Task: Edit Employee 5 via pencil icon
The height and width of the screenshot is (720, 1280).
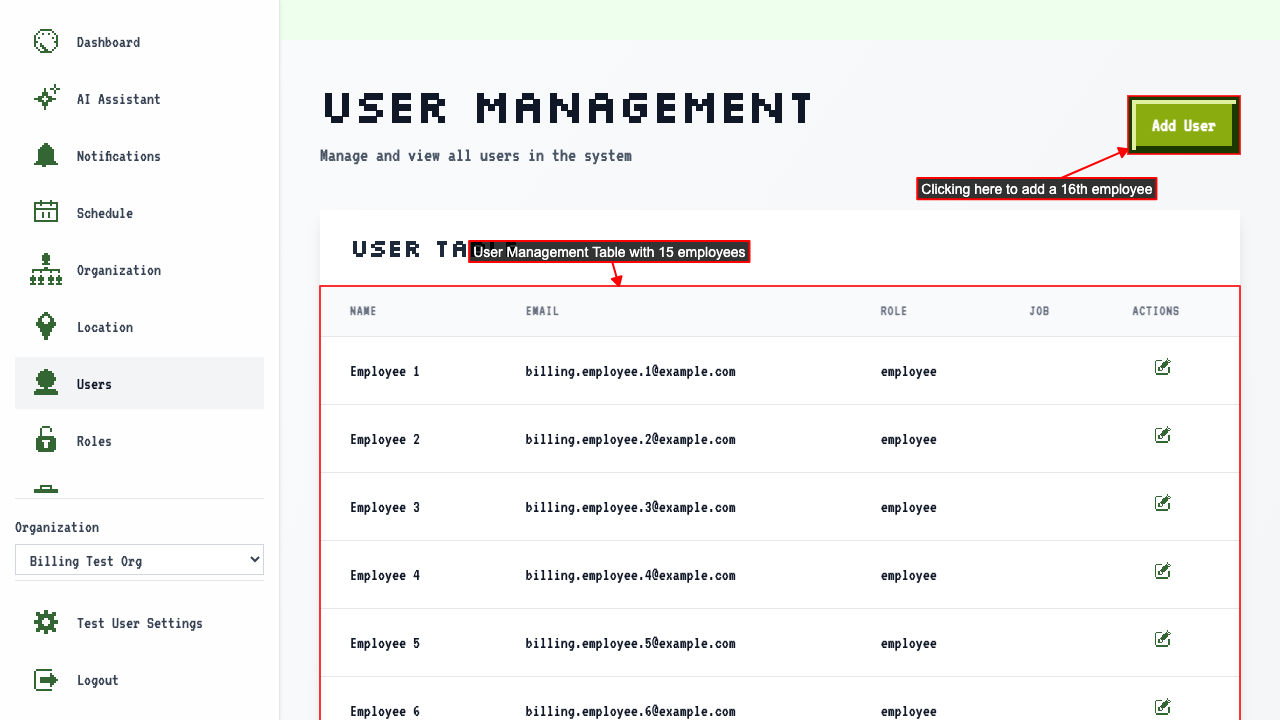Action: (1162, 639)
